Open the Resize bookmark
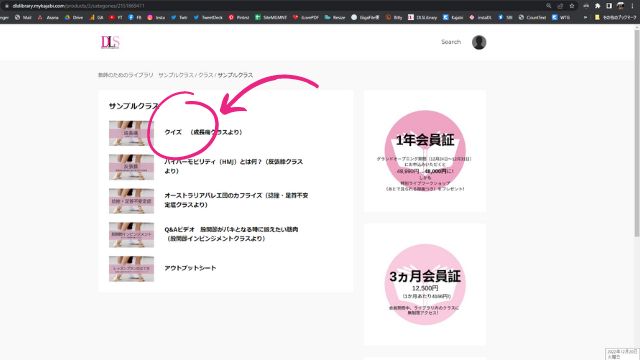640x360 pixels. (335, 18)
